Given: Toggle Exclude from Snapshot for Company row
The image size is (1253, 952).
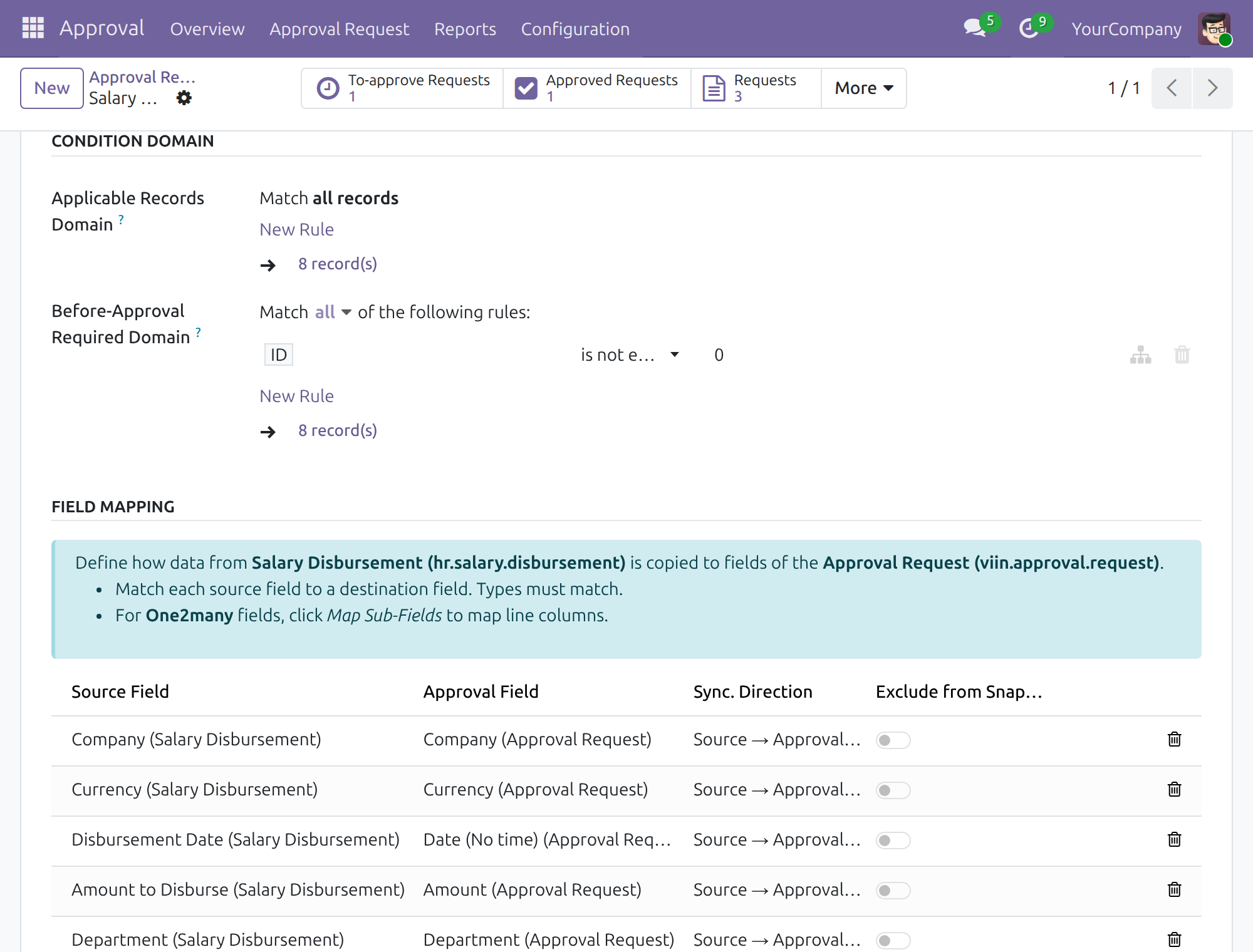Looking at the screenshot, I should pyautogui.click(x=893, y=740).
